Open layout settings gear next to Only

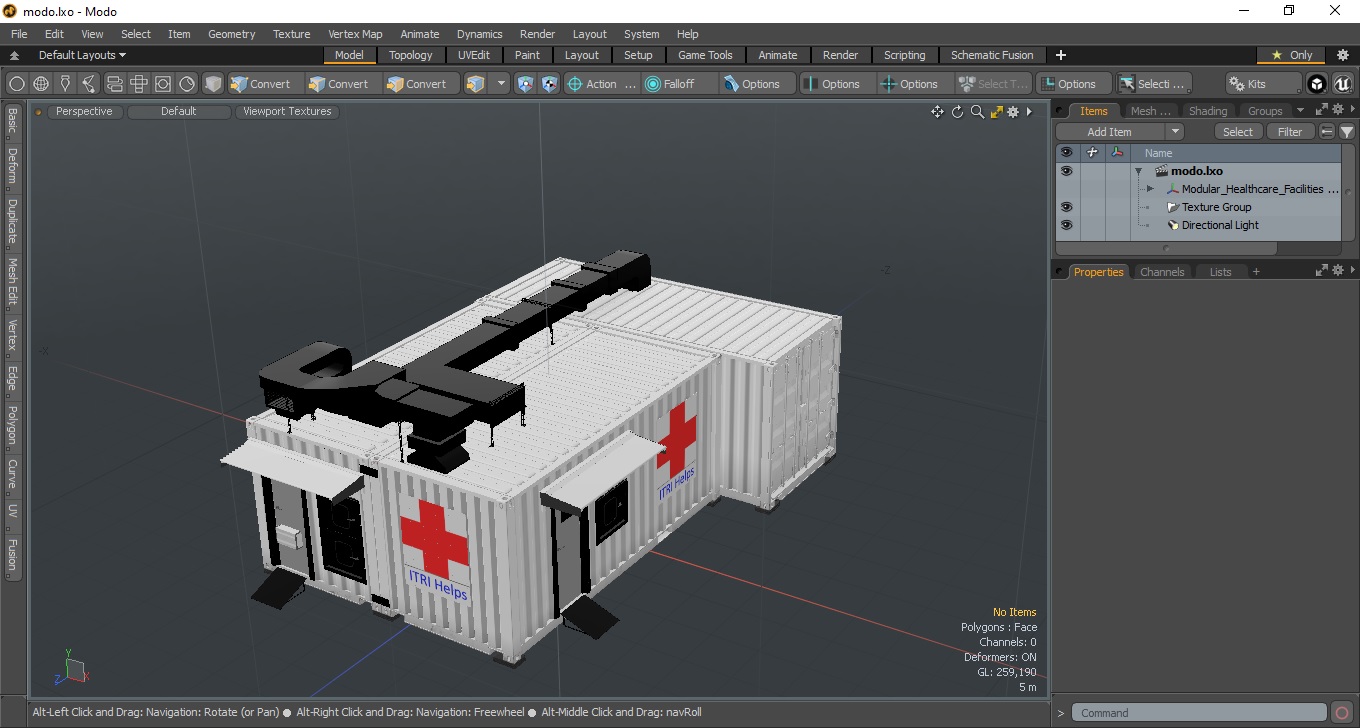click(1343, 55)
